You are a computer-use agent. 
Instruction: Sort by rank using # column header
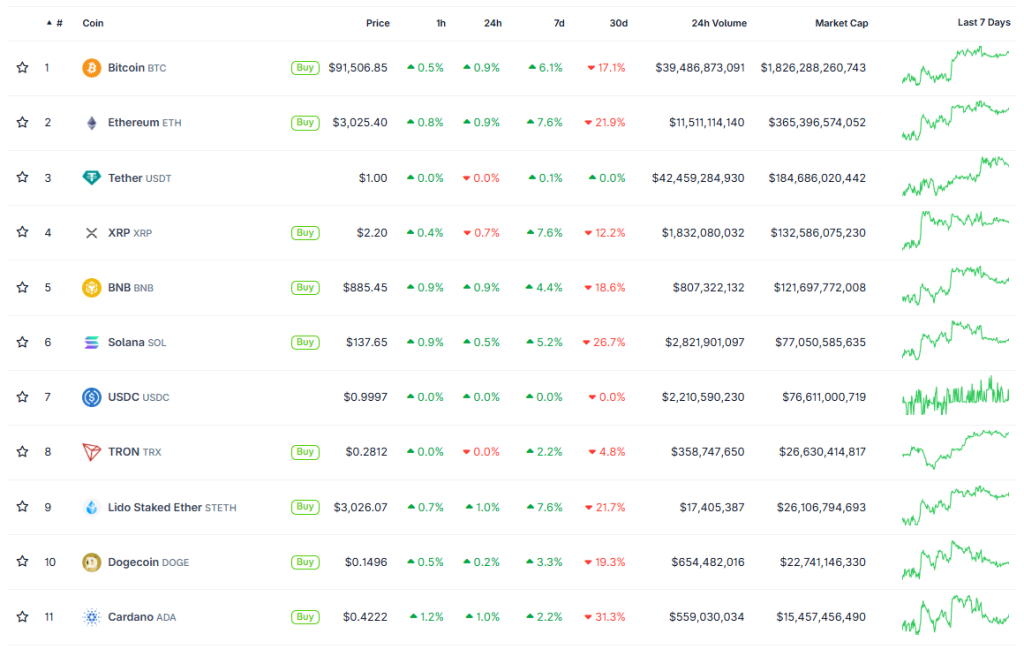[x=58, y=23]
